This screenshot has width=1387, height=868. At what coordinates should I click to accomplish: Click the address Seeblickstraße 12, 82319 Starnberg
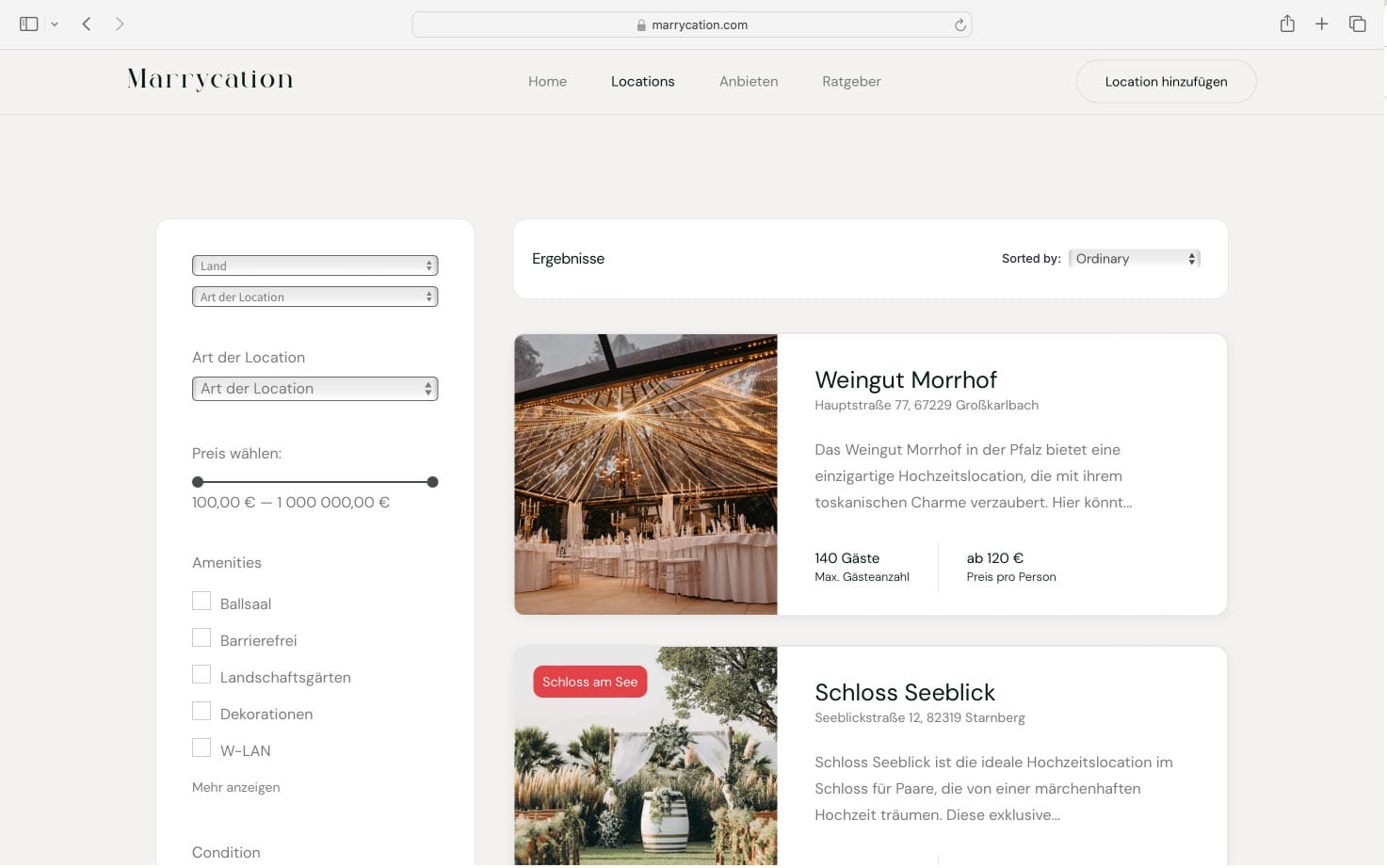pyautogui.click(x=920, y=718)
